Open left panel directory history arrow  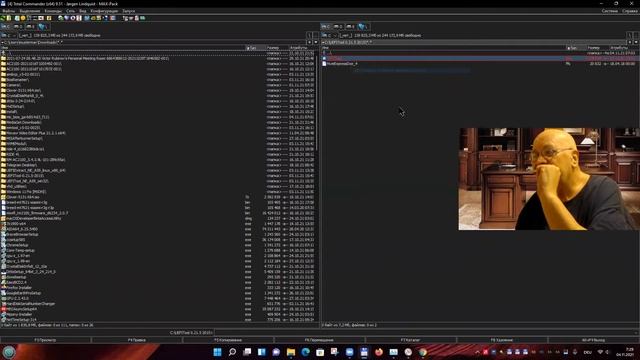pyautogui.click(x=316, y=42)
